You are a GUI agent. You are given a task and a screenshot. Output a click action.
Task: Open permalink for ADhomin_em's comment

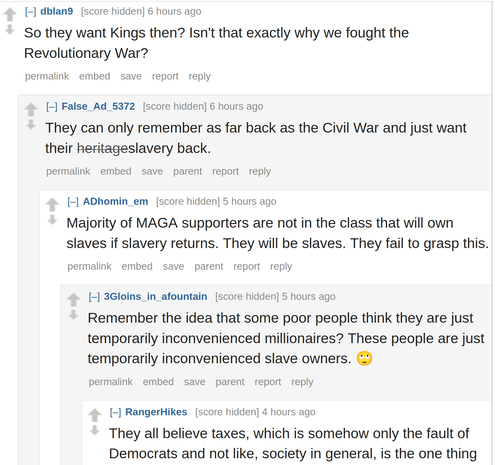click(89, 266)
